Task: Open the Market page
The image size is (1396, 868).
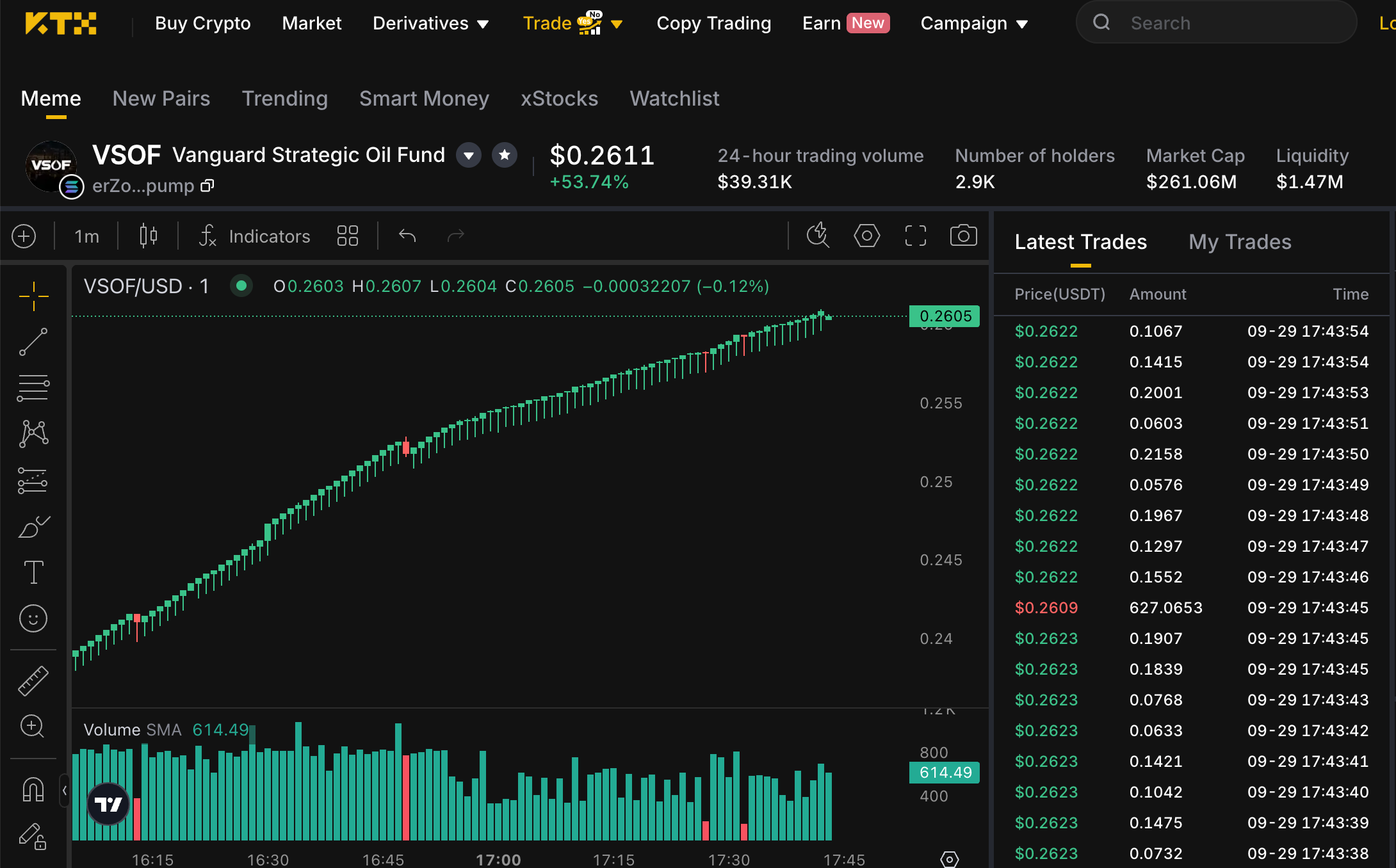Action: [x=312, y=24]
